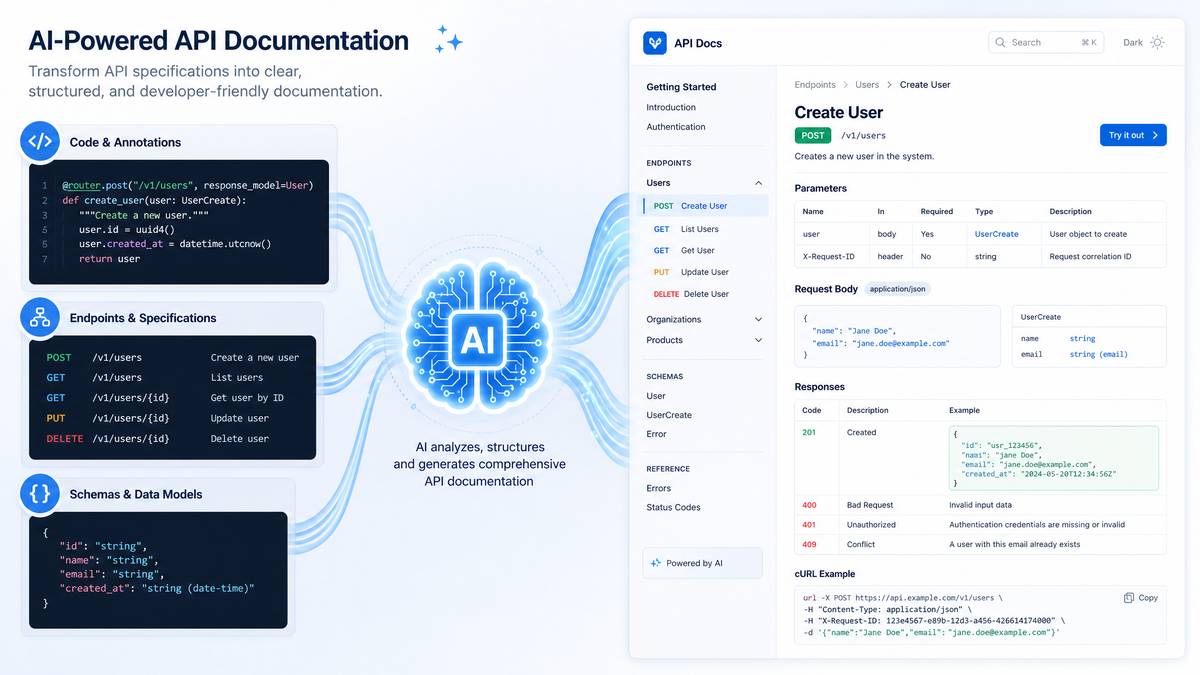The width and height of the screenshot is (1200, 675).
Task: Select GET Get User endpoint
Action: [x=684, y=251]
